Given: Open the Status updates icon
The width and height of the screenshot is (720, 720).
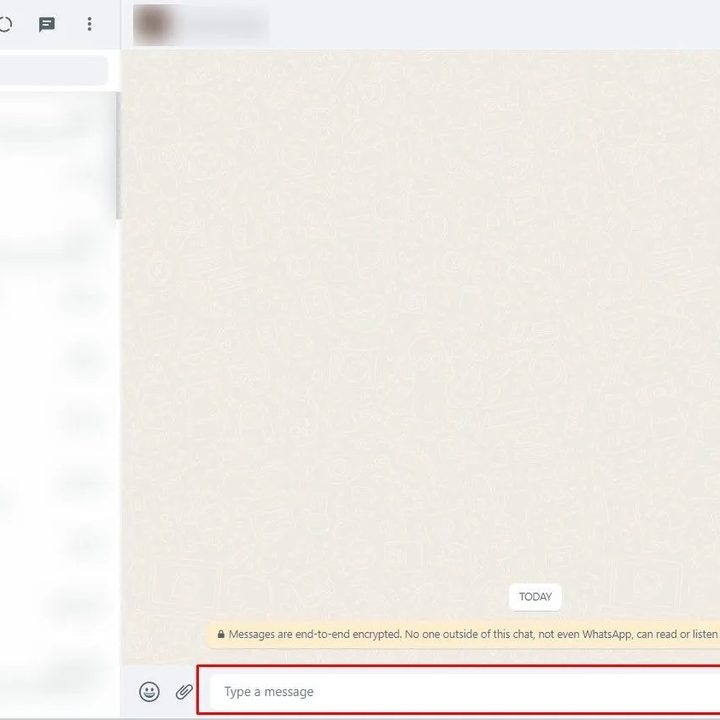Looking at the screenshot, I should coord(5,24).
